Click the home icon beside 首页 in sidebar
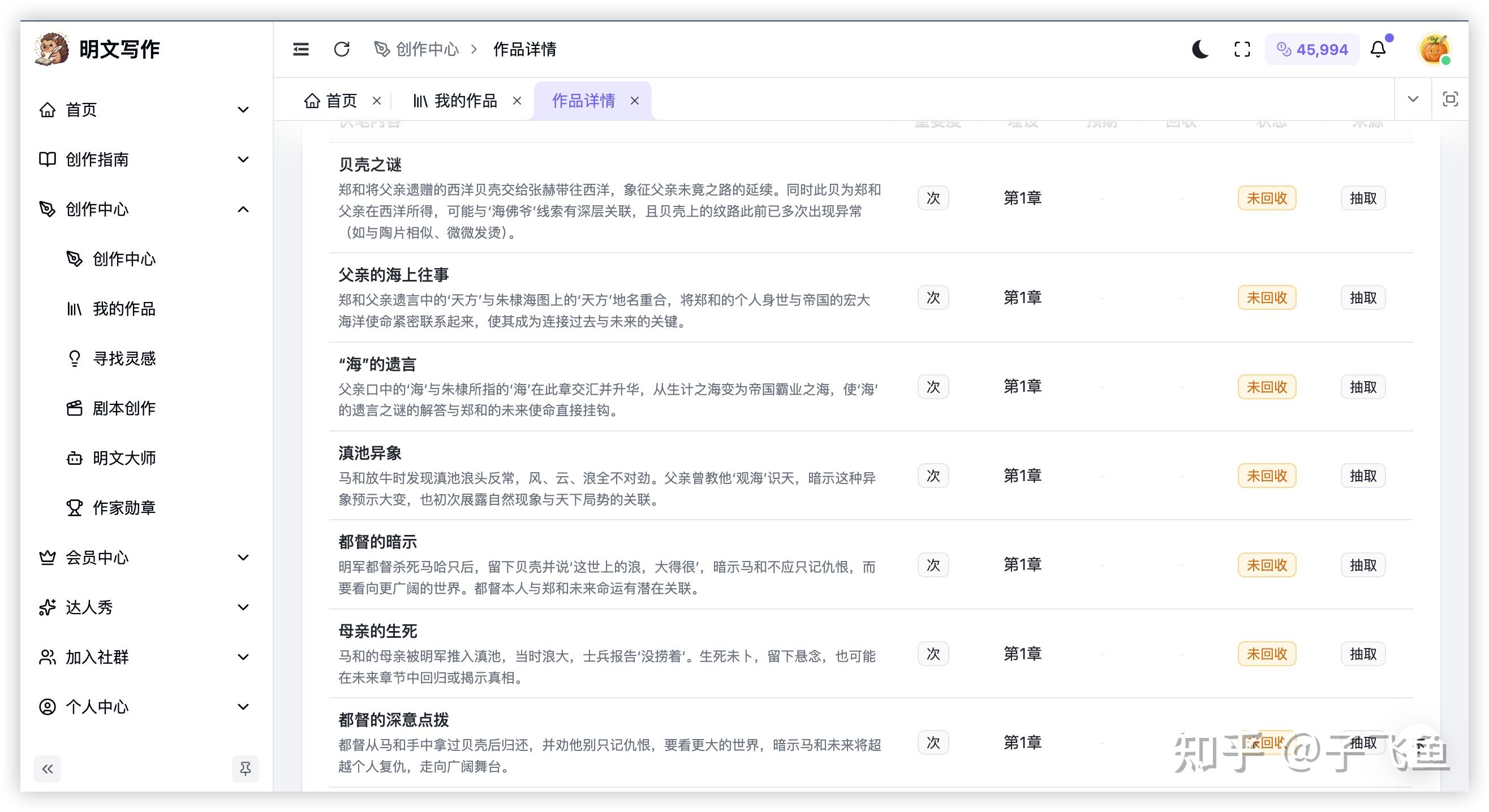Viewport: 1489px width, 812px height. (x=48, y=109)
